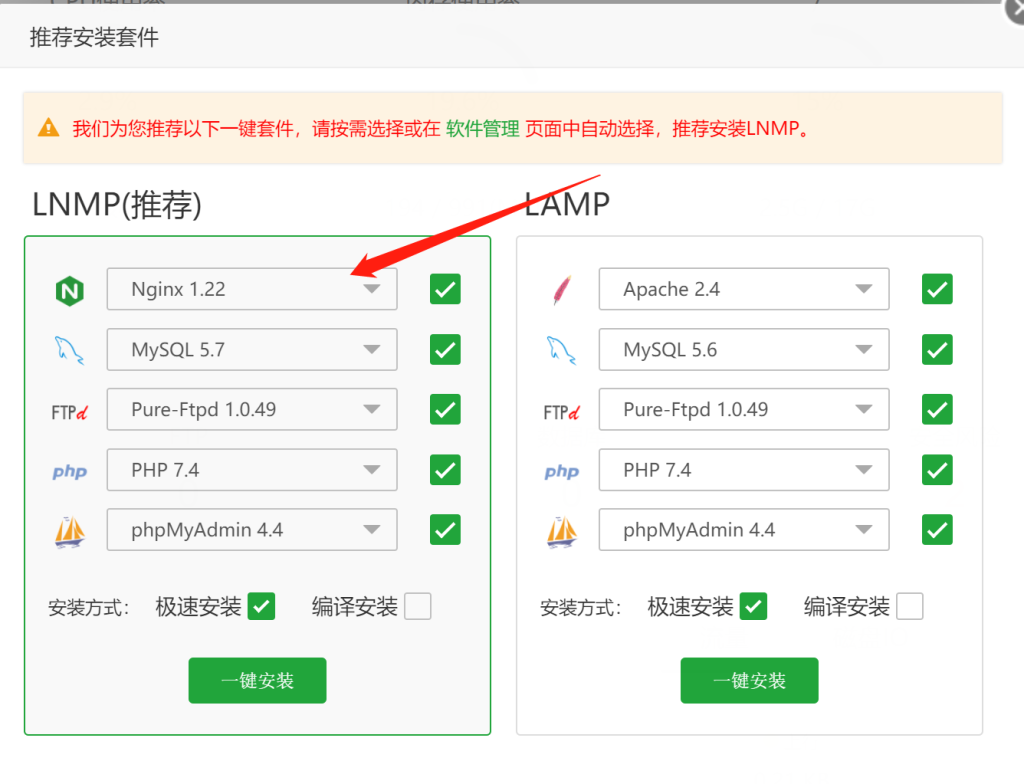Screen dimensions: 1024x784
Task: Click 一键安装 button under LAMP
Action: (x=749, y=681)
